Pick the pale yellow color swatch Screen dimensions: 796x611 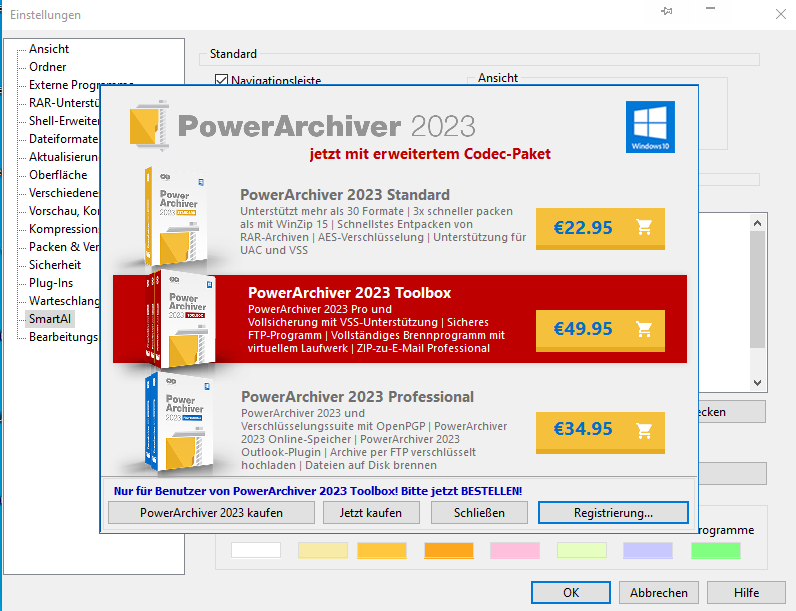pos(323,550)
